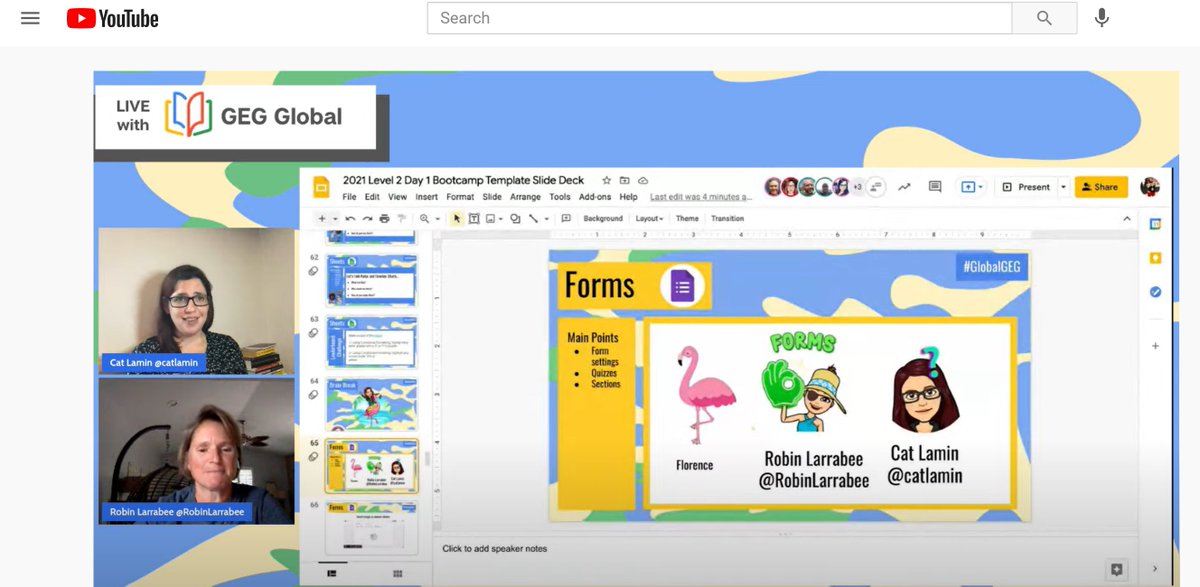Open the Arrange menu
Image resolution: width=1200 pixels, height=587 pixels.
tap(525, 197)
